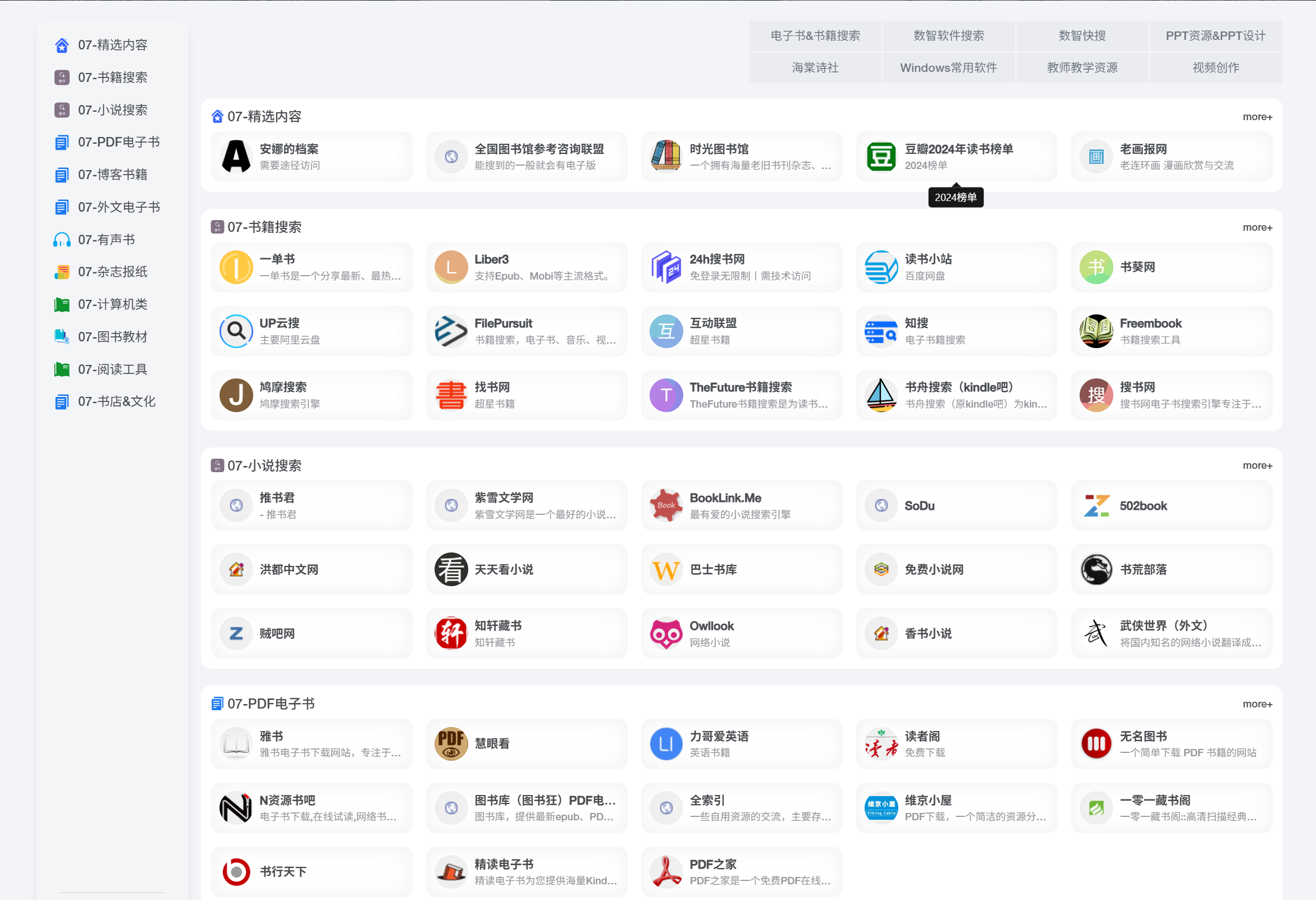Click the 一单书 yellow circle icon
The width and height of the screenshot is (1316, 900).
pyautogui.click(x=236, y=267)
